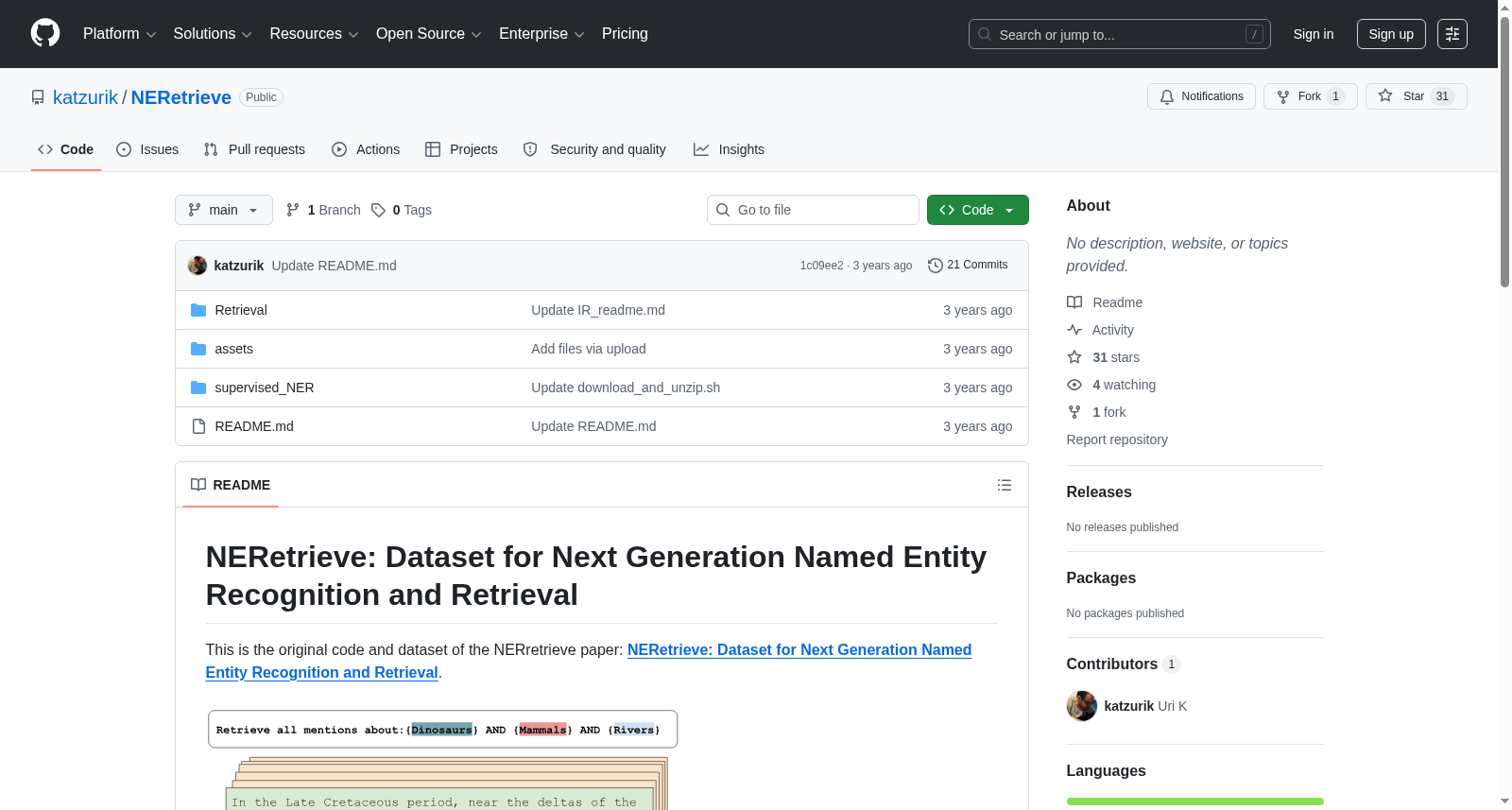The height and width of the screenshot is (810, 1512).
Task: Open the README.md file
Action: click(254, 426)
